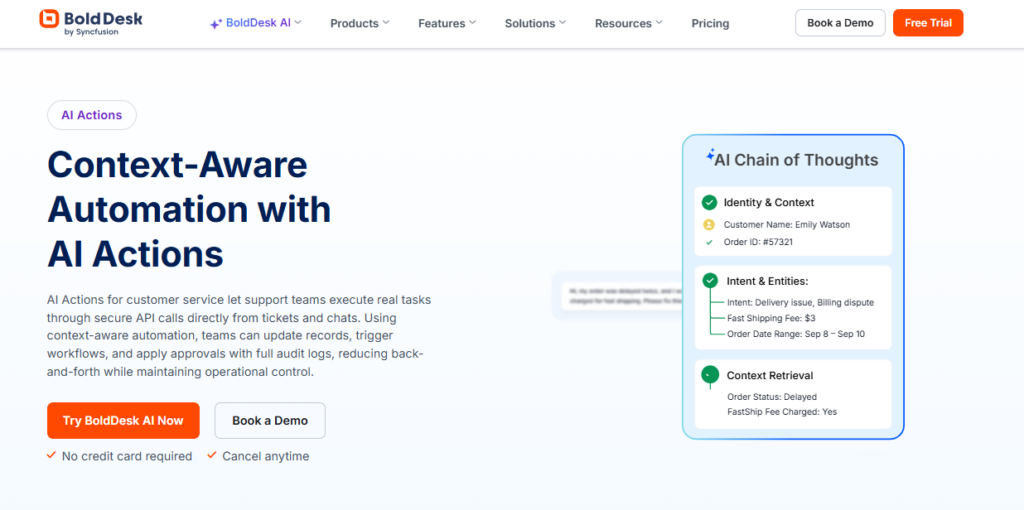Click 'FastShip Fee Charged: Yes' text
The width and height of the screenshot is (1024, 510).
coord(782,412)
